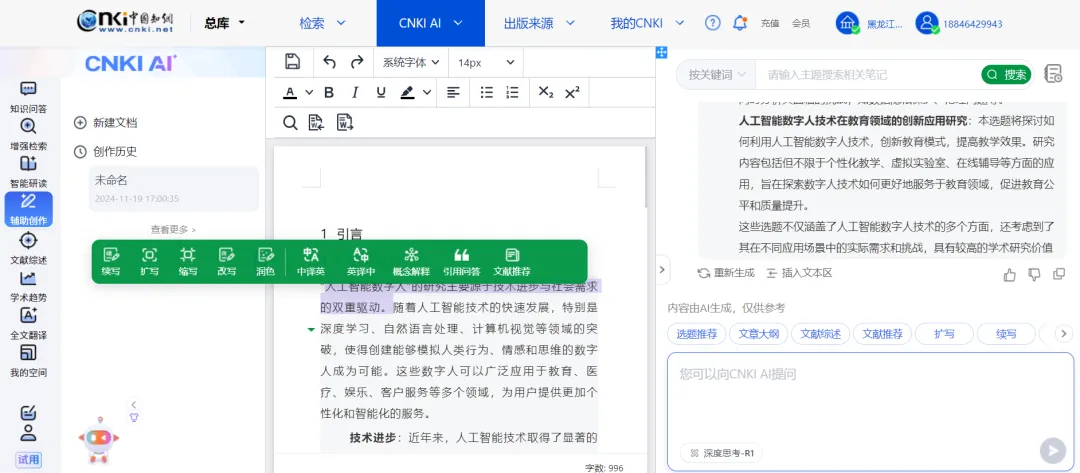Click 缩写 in the green toolbar
Screen dimensions: 1080x473
(x=188, y=262)
